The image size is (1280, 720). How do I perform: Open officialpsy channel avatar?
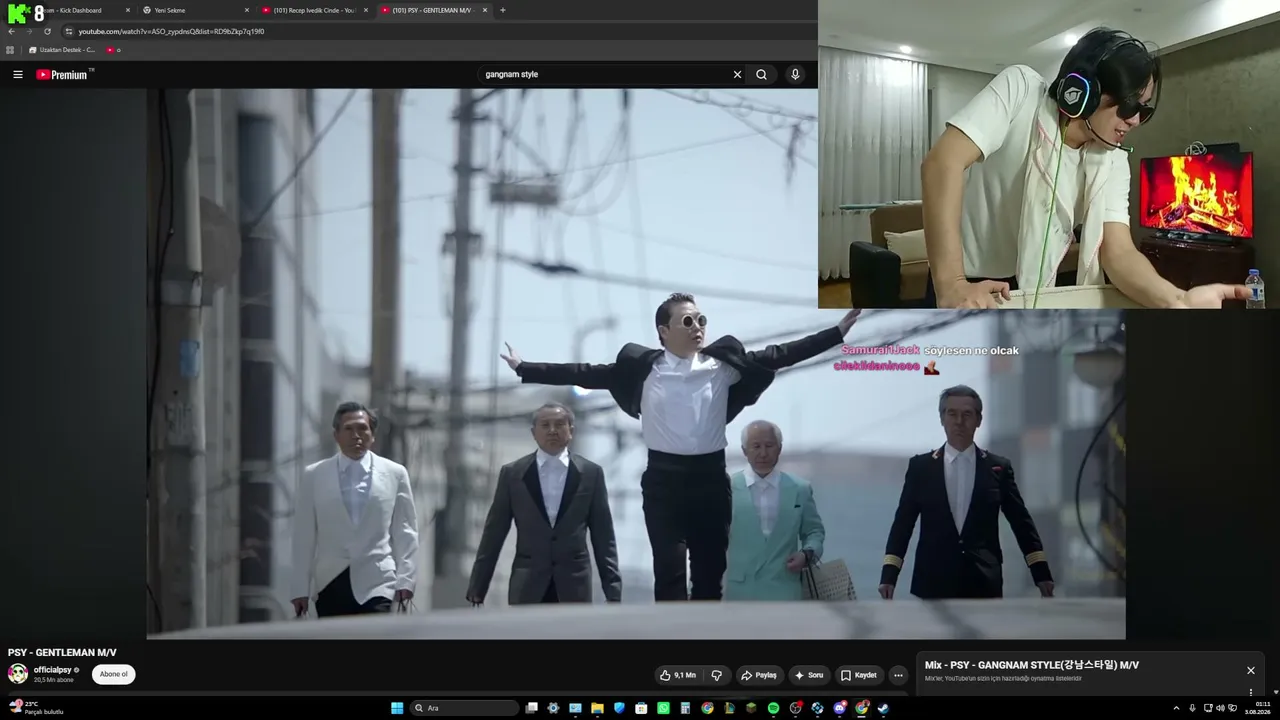(18, 674)
